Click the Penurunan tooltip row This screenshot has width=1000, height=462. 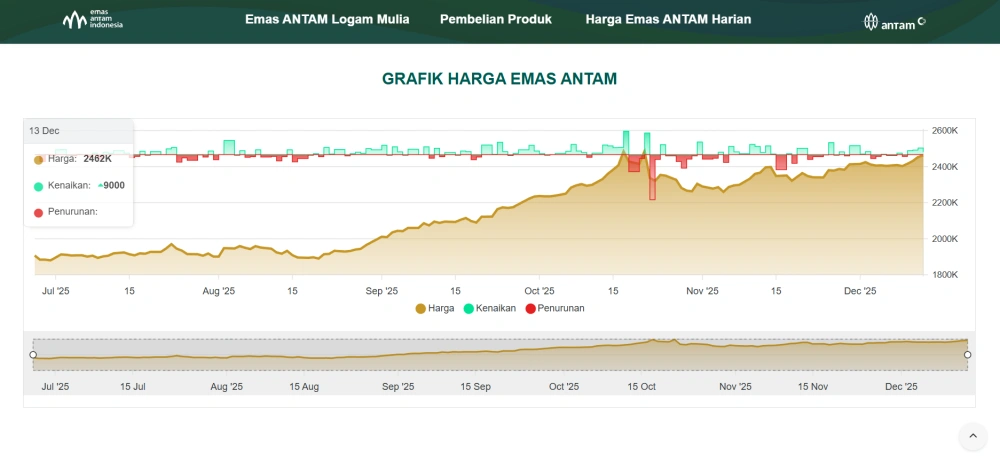[x=66, y=212]
